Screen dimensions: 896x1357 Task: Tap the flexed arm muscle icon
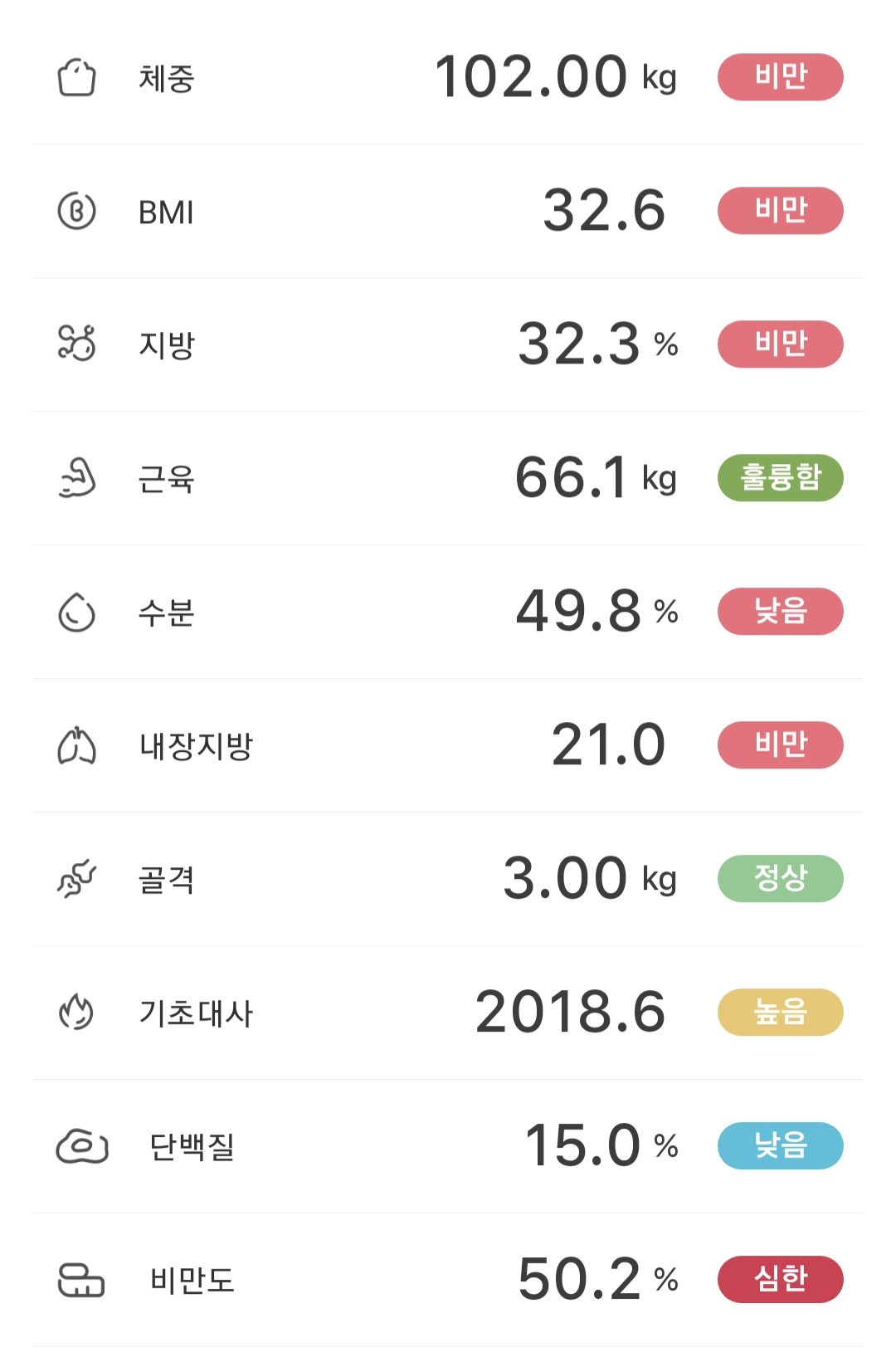(x=77, y=478)
